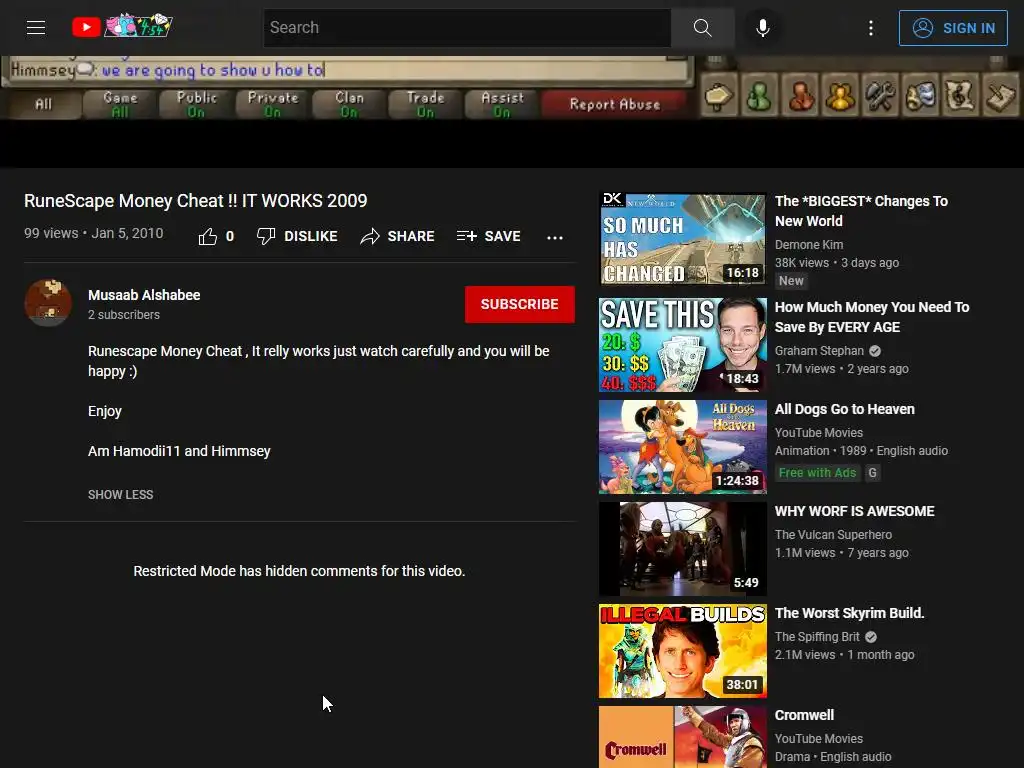Viewport: 1024px width, 768px height.
Task: Open the wrench options icon in game
Action: (x=880, y=96)
